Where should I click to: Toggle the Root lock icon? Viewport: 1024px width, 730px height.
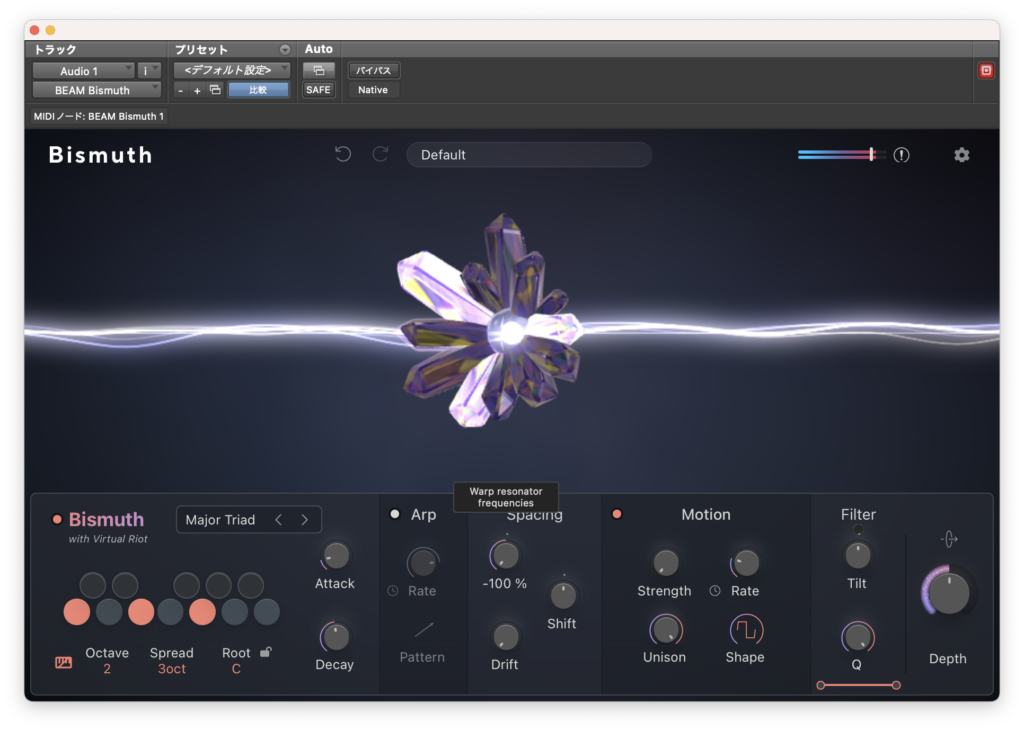pos(266,652)
